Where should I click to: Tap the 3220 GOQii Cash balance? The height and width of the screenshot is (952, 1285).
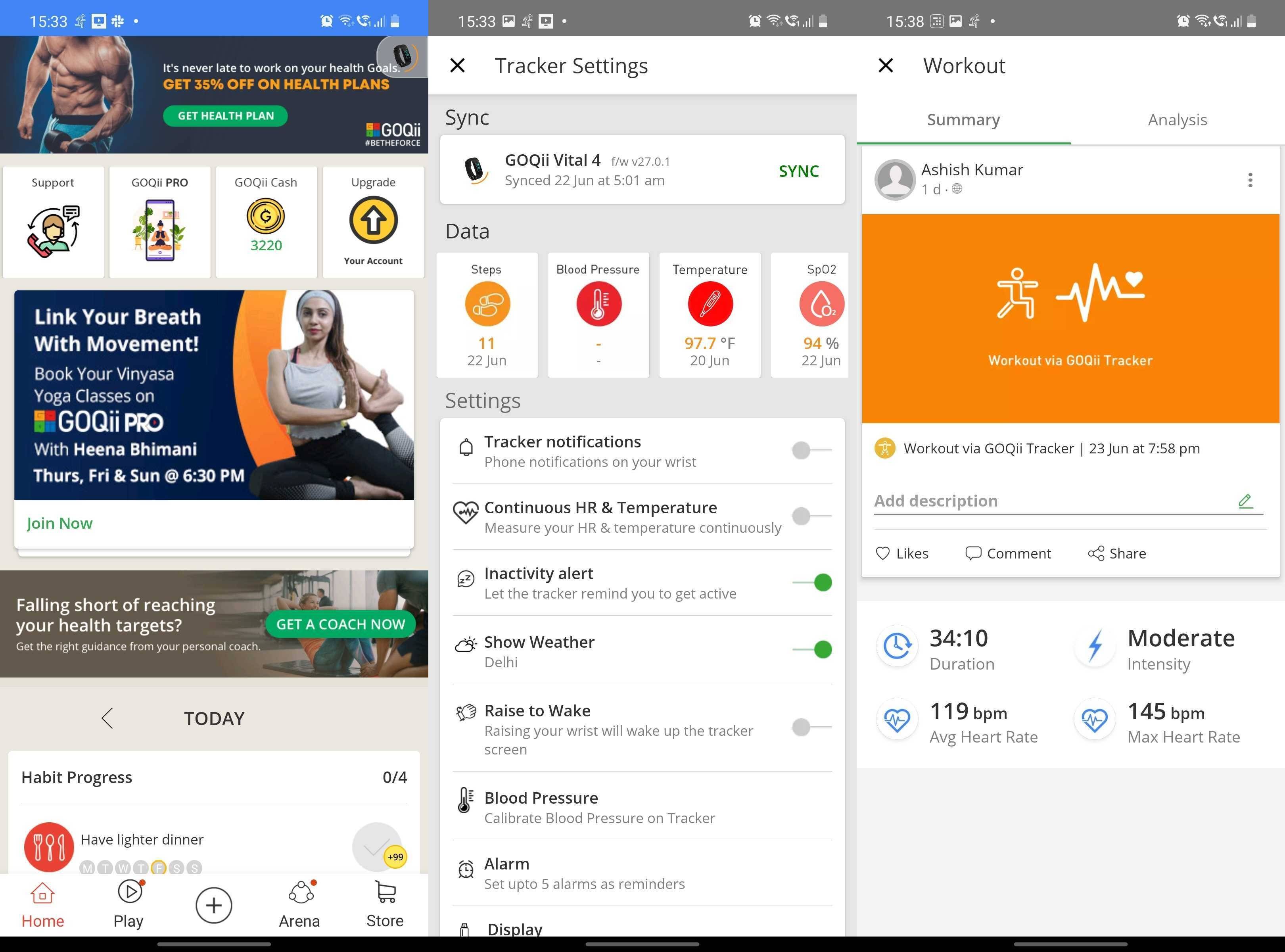pos(266,246)
